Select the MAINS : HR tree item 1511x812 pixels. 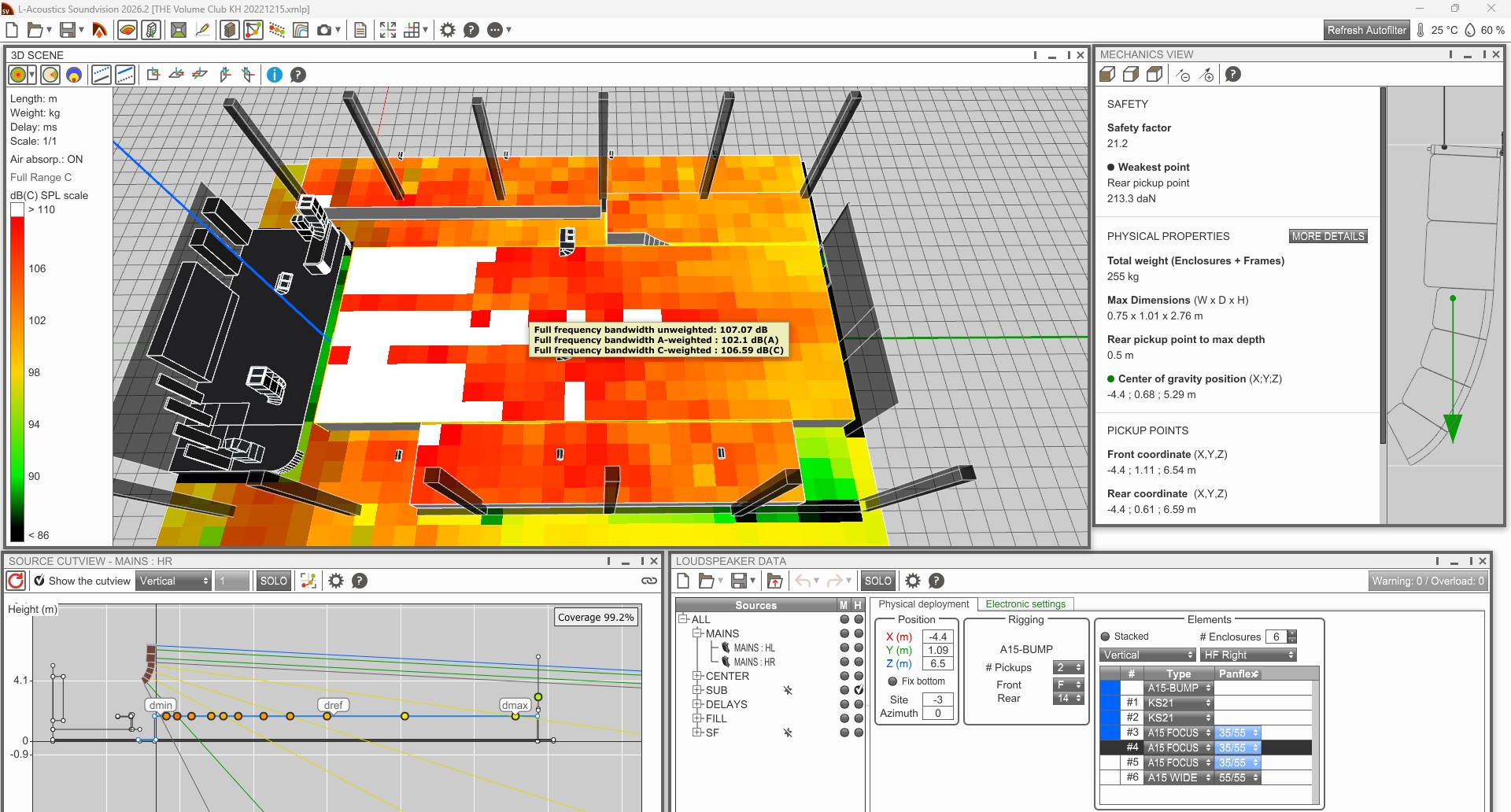(754, 662)
